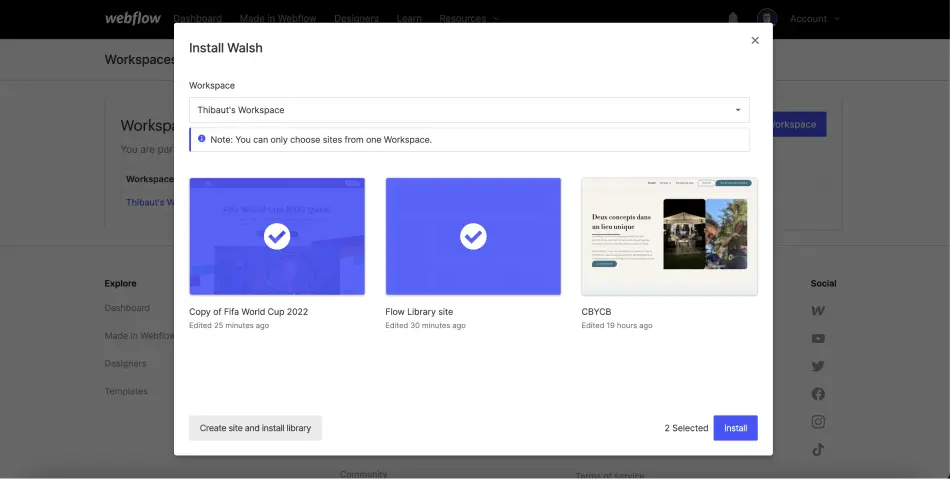Click the user avatar picture
This screenshot has height=479, width=950.
click(x=767, y=18)
